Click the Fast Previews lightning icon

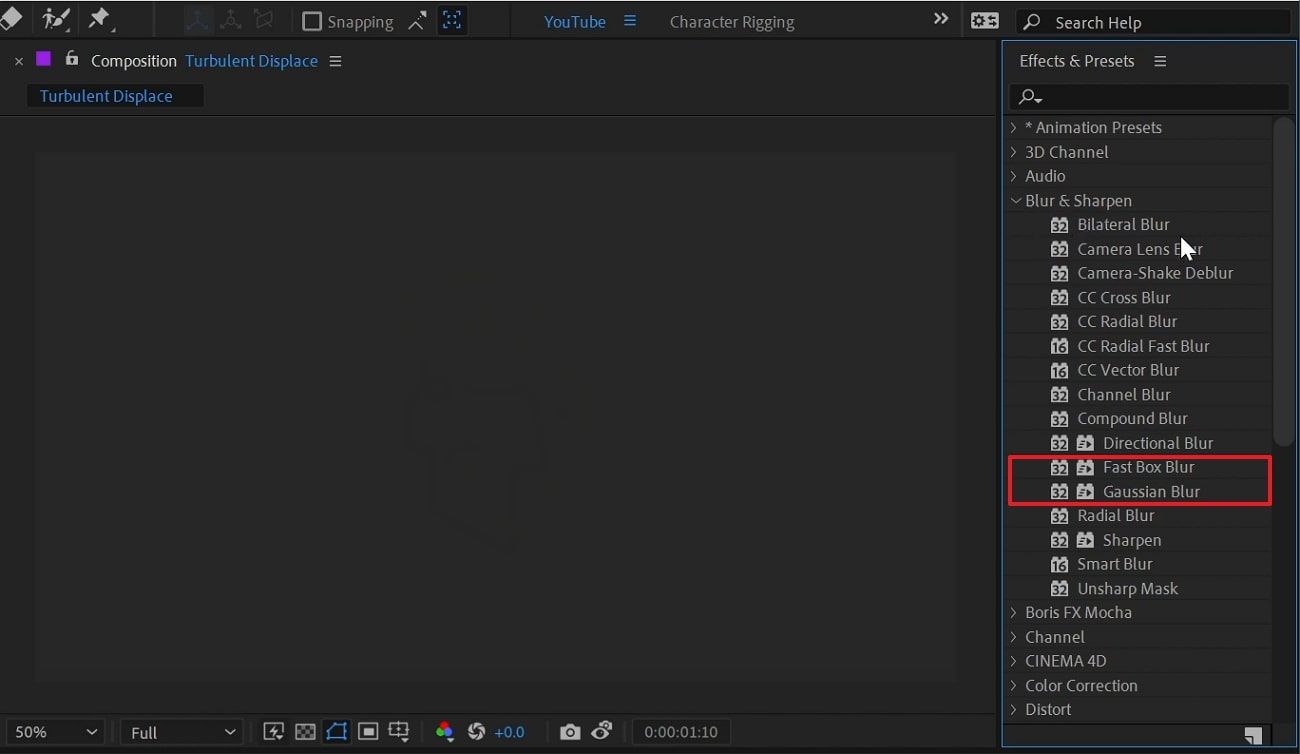[x=273, y=732]
